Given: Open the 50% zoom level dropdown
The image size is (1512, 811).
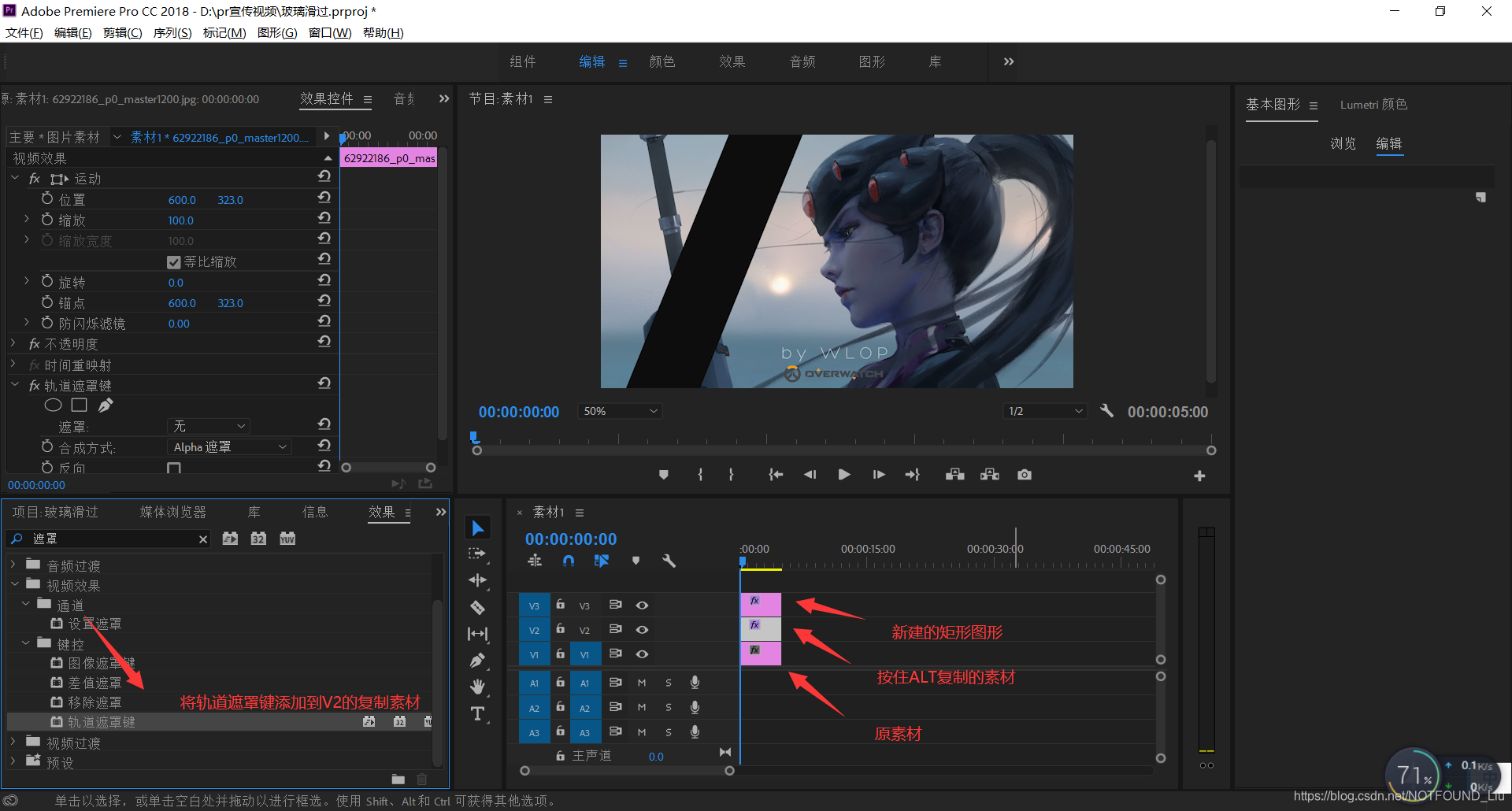Looking at the screenshot, I should pyautogui.click(x=620, y=411).
